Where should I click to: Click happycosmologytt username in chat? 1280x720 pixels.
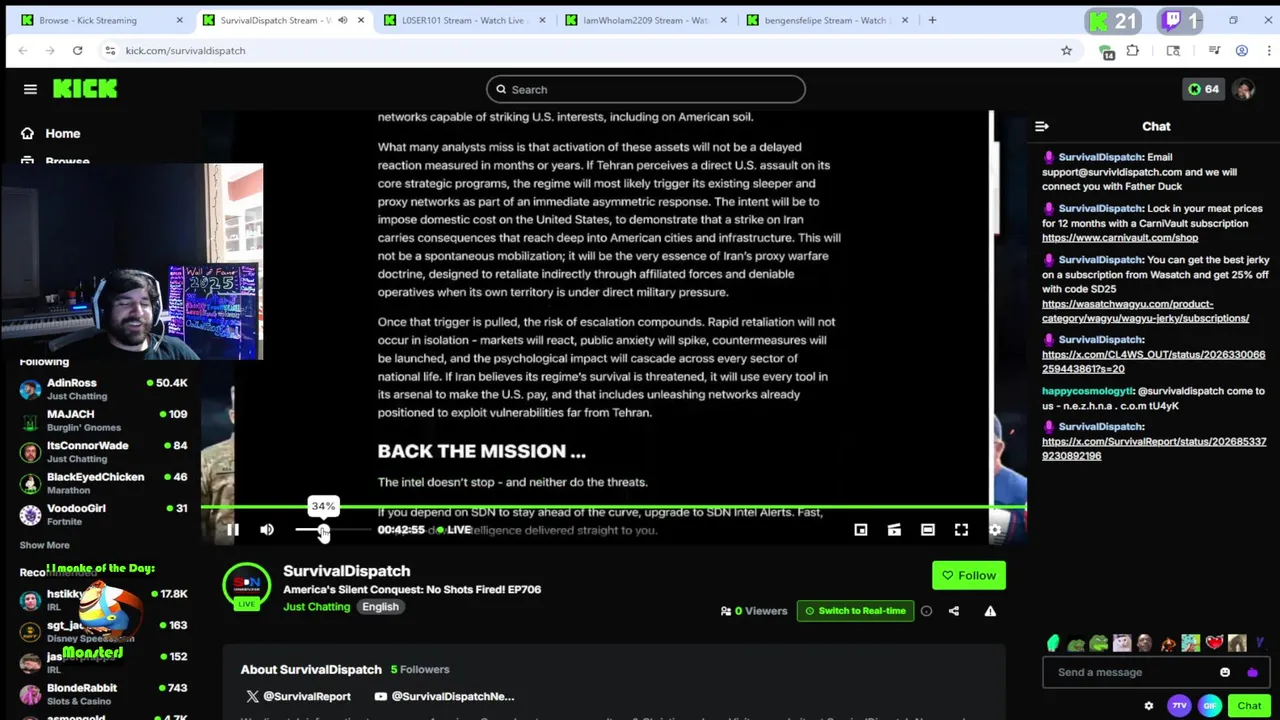(x=1087, y=391)
